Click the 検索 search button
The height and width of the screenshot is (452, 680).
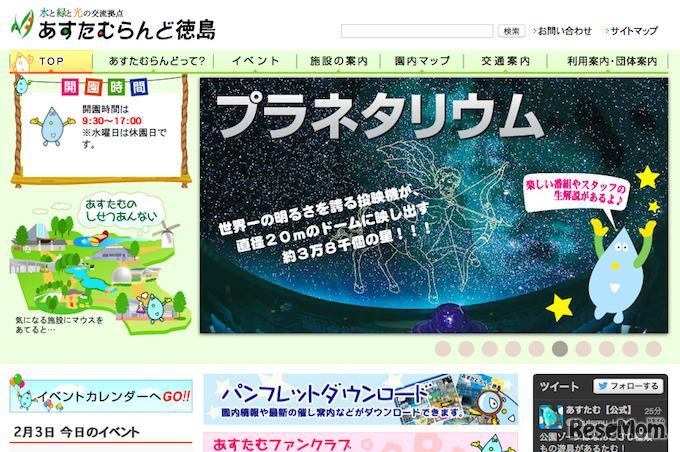pyautogui.click(x=512, y=31)
